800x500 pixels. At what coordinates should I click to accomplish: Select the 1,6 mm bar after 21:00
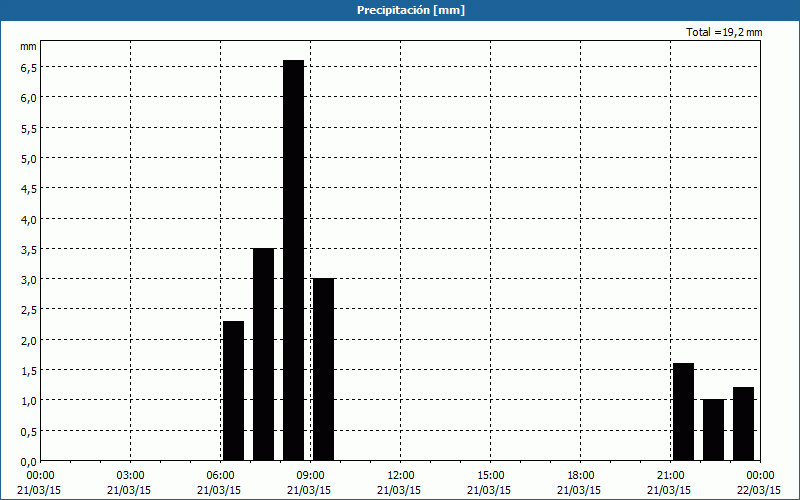[684, 412]
